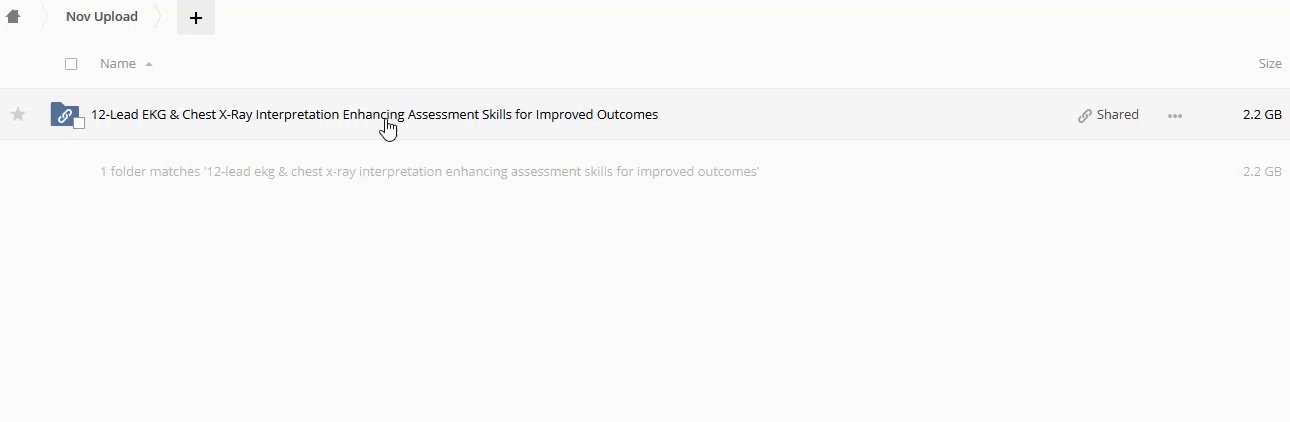Click the chevron after Nov Upload breadcrumb
The image size is (1290, 422).
[x=158, y=17]
